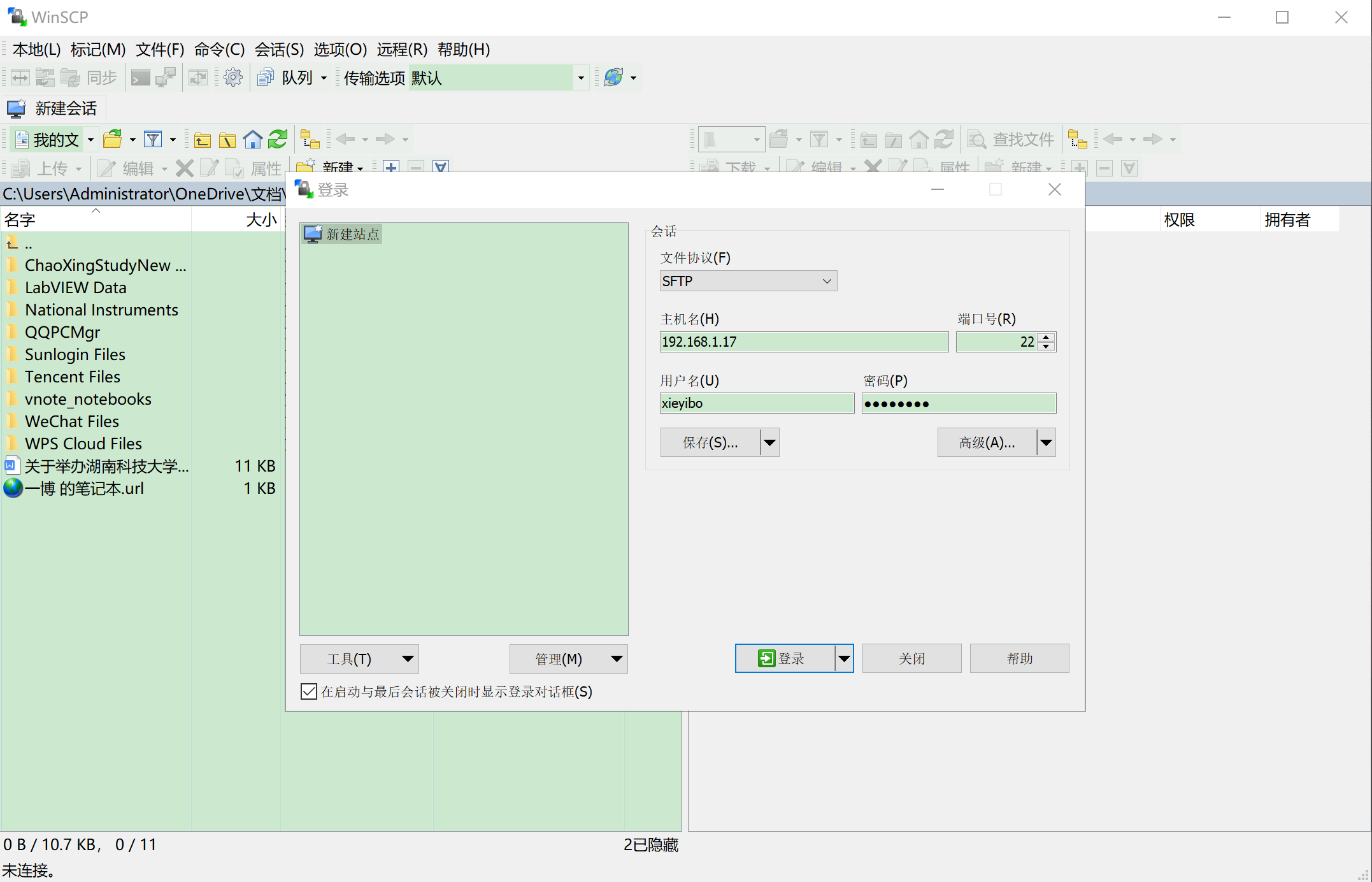Open the preferences gear icon
This screenshot has height=882, width=1372.
tap(233, 78)
